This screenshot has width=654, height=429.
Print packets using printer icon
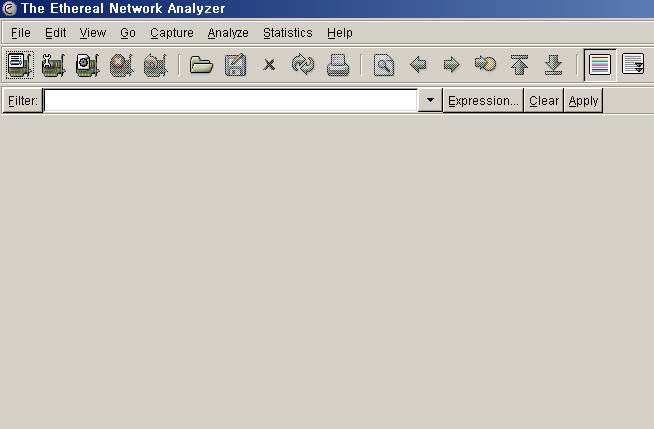point(337,65)
